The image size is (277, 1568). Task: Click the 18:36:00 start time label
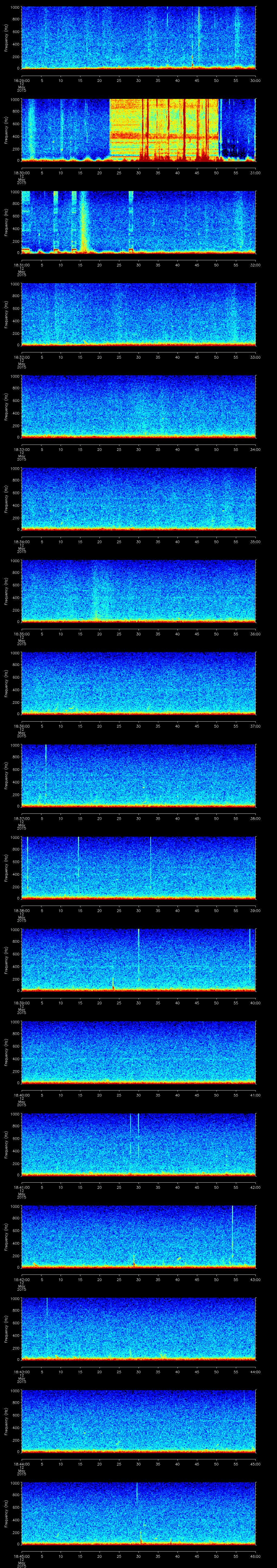[21, 726]
